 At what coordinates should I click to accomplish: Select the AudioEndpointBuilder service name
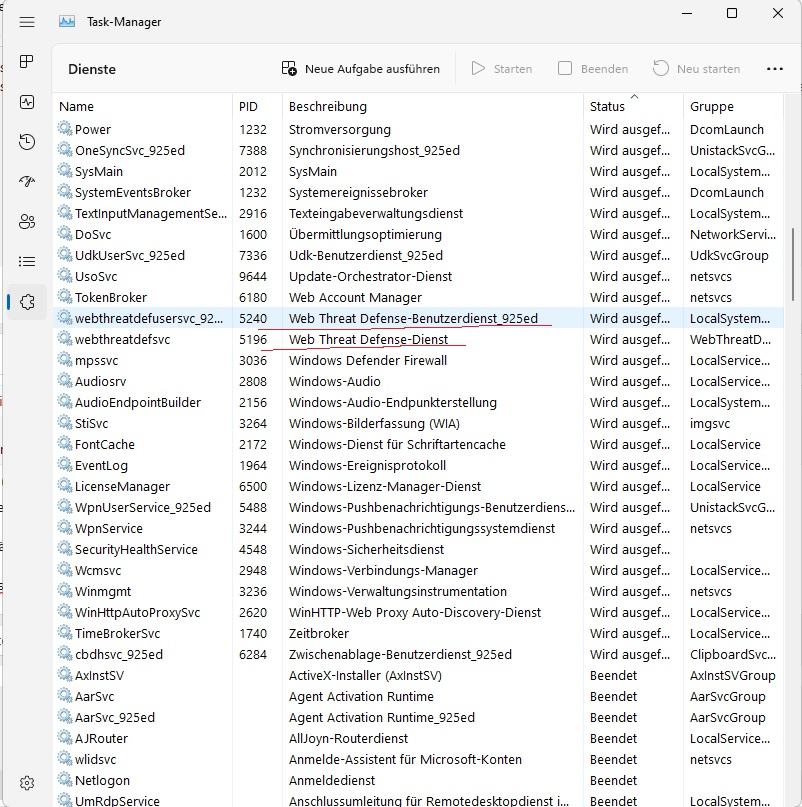click(138, 402)
